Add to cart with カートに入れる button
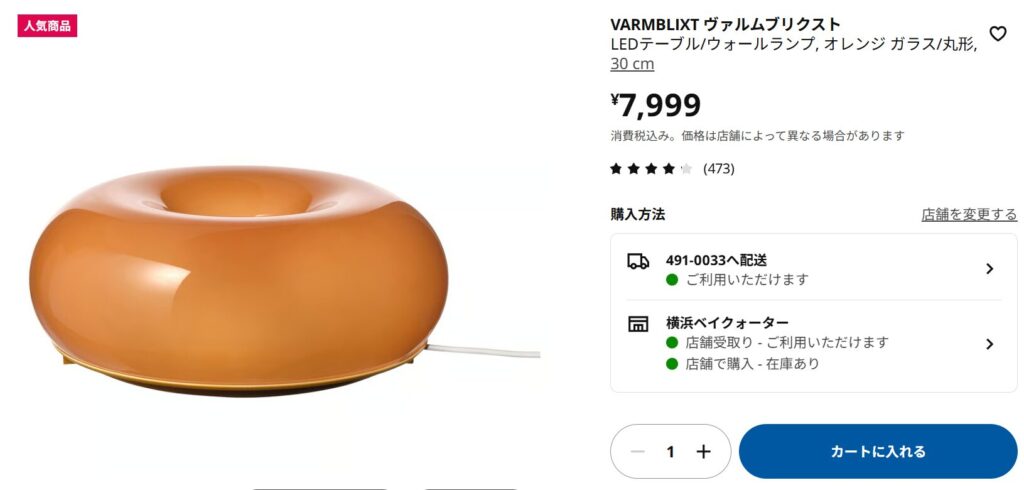1024x490 pixels. coord(878,451)
